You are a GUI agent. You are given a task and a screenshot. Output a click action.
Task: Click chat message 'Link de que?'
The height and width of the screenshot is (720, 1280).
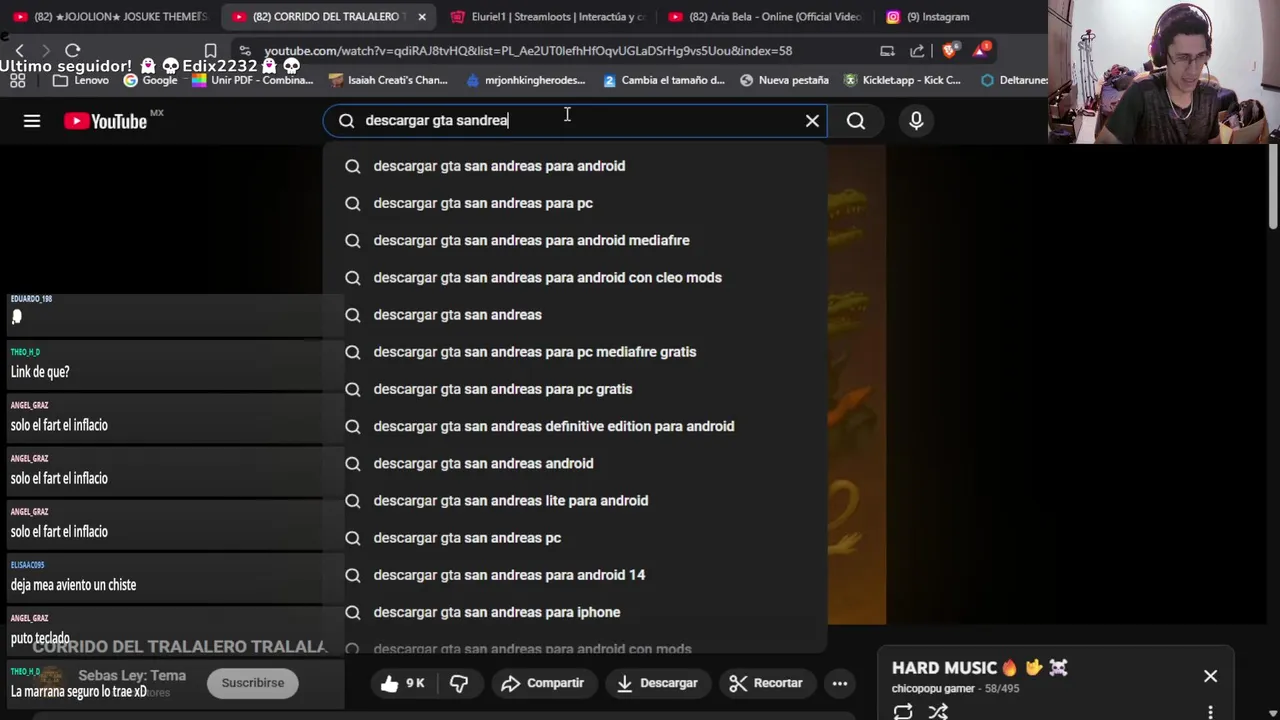pos(40,372)
